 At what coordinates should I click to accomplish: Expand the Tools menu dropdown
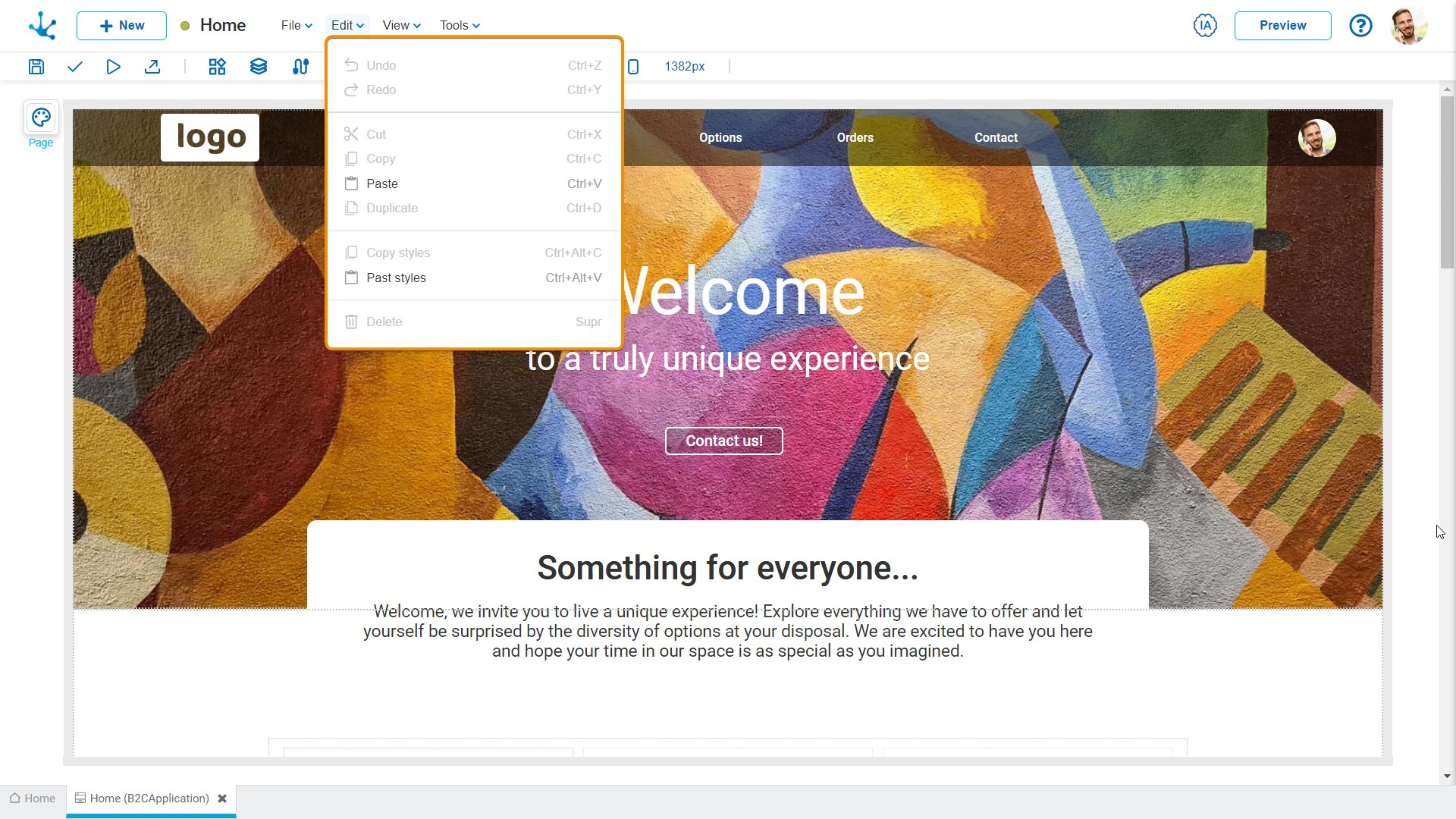pos(460,25)
